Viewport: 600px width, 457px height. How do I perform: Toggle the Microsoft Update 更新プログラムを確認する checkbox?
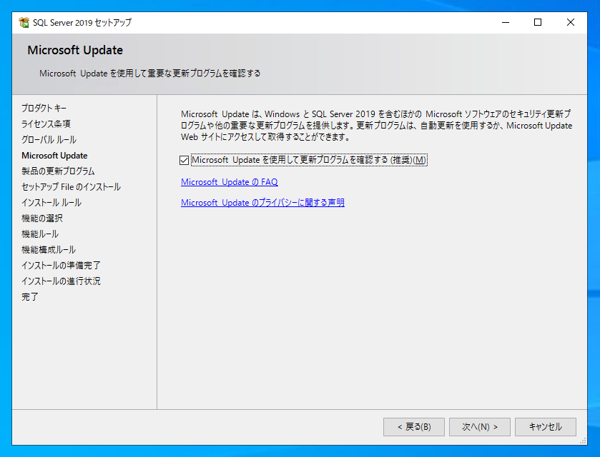(x=184, y=160)
